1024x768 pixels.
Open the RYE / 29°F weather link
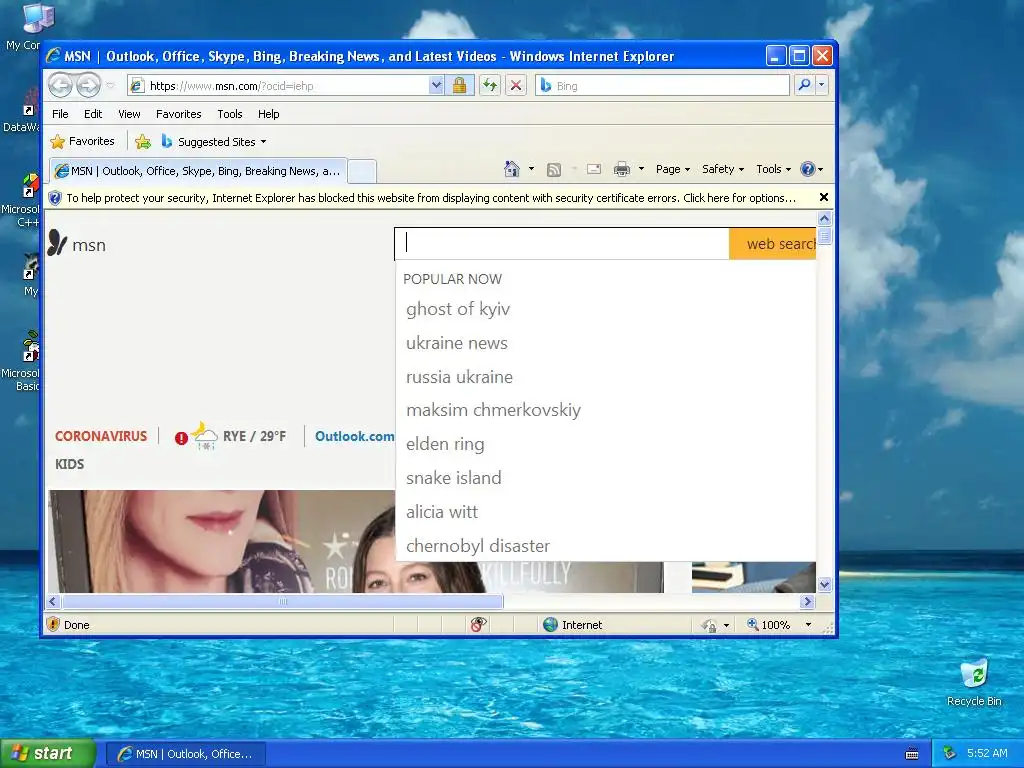pos(254,436)
